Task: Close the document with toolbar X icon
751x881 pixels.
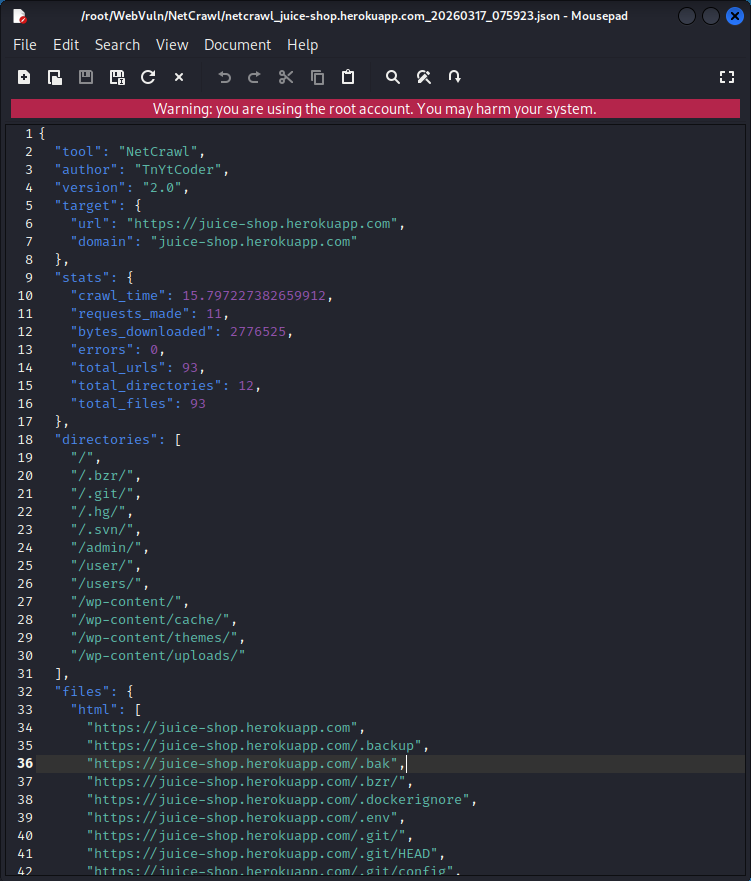Action: pos(179,77)
